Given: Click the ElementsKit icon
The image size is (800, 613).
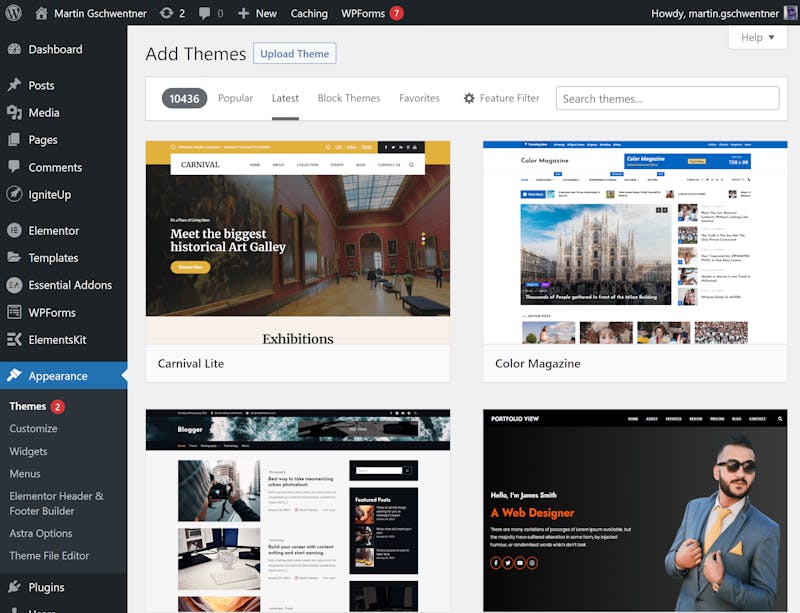Looking at the screenshot, I should [14, 339].
